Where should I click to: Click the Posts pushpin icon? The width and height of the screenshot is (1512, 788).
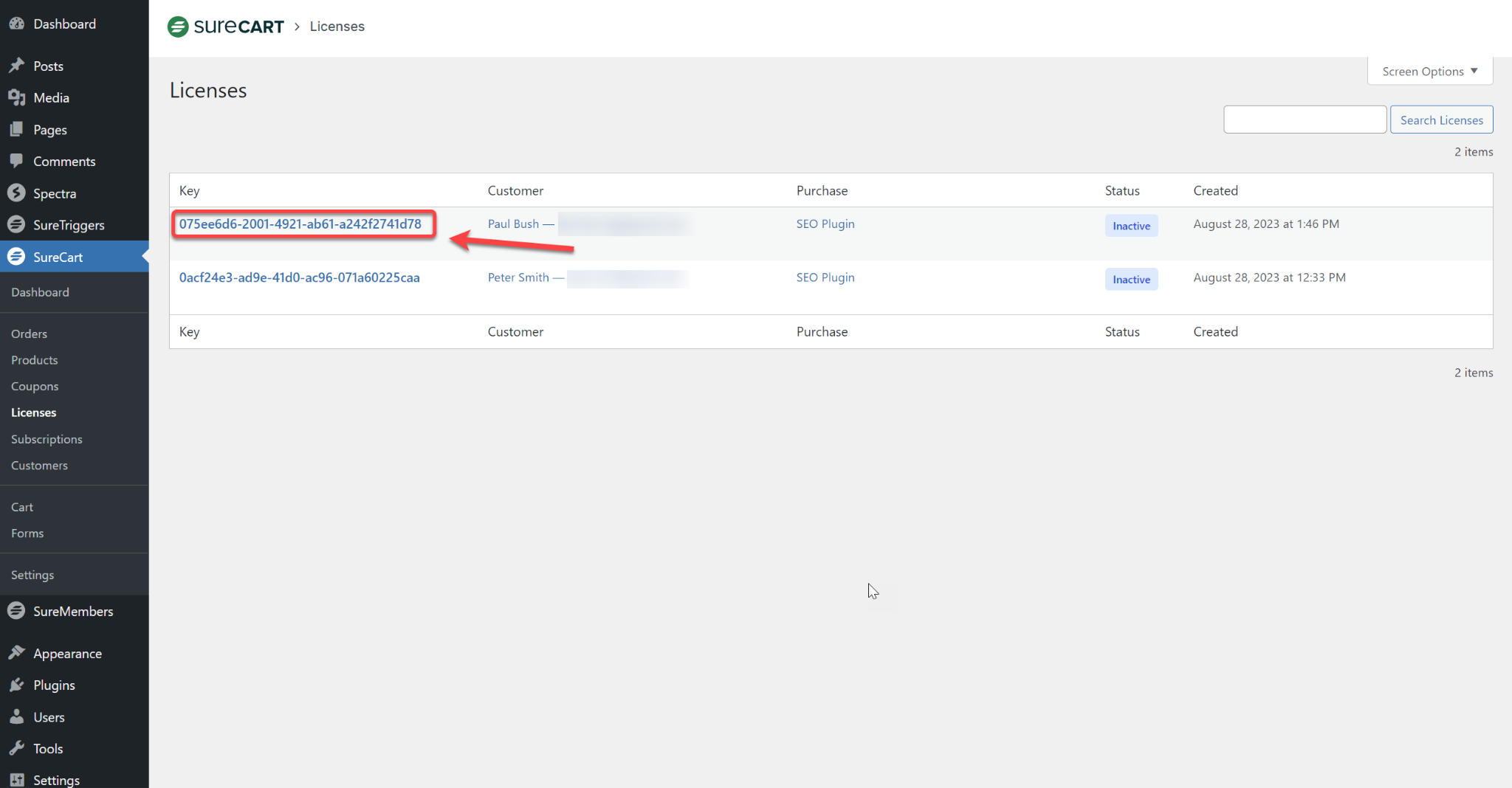coord(17,66)
